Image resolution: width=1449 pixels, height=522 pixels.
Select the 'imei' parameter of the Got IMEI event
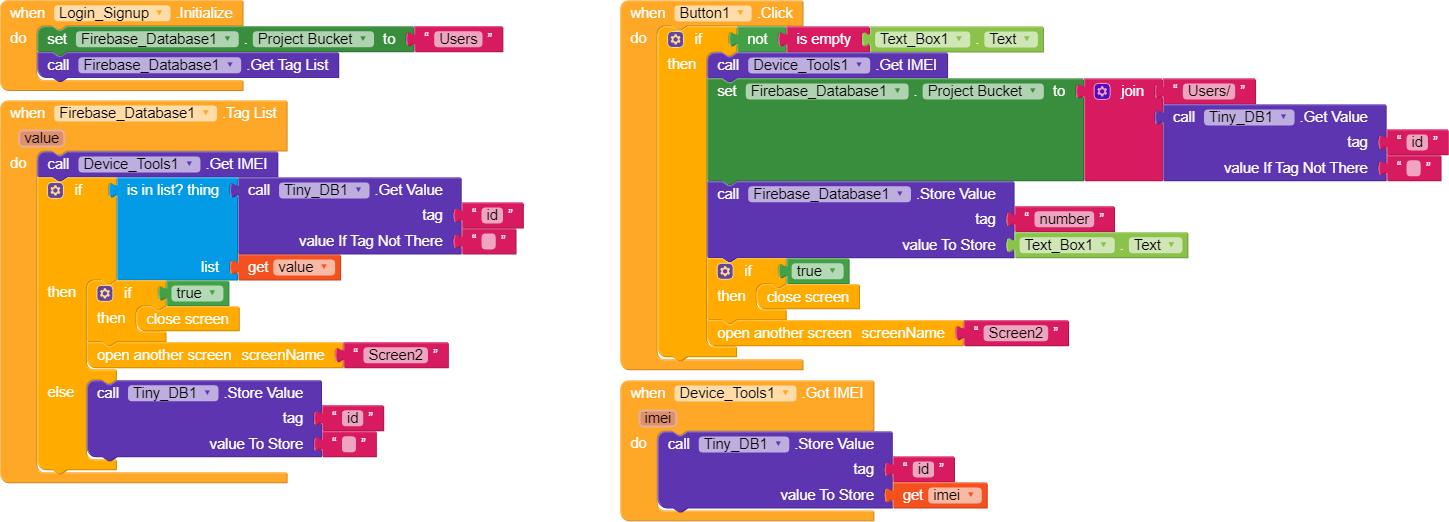[x=660, y=418]
